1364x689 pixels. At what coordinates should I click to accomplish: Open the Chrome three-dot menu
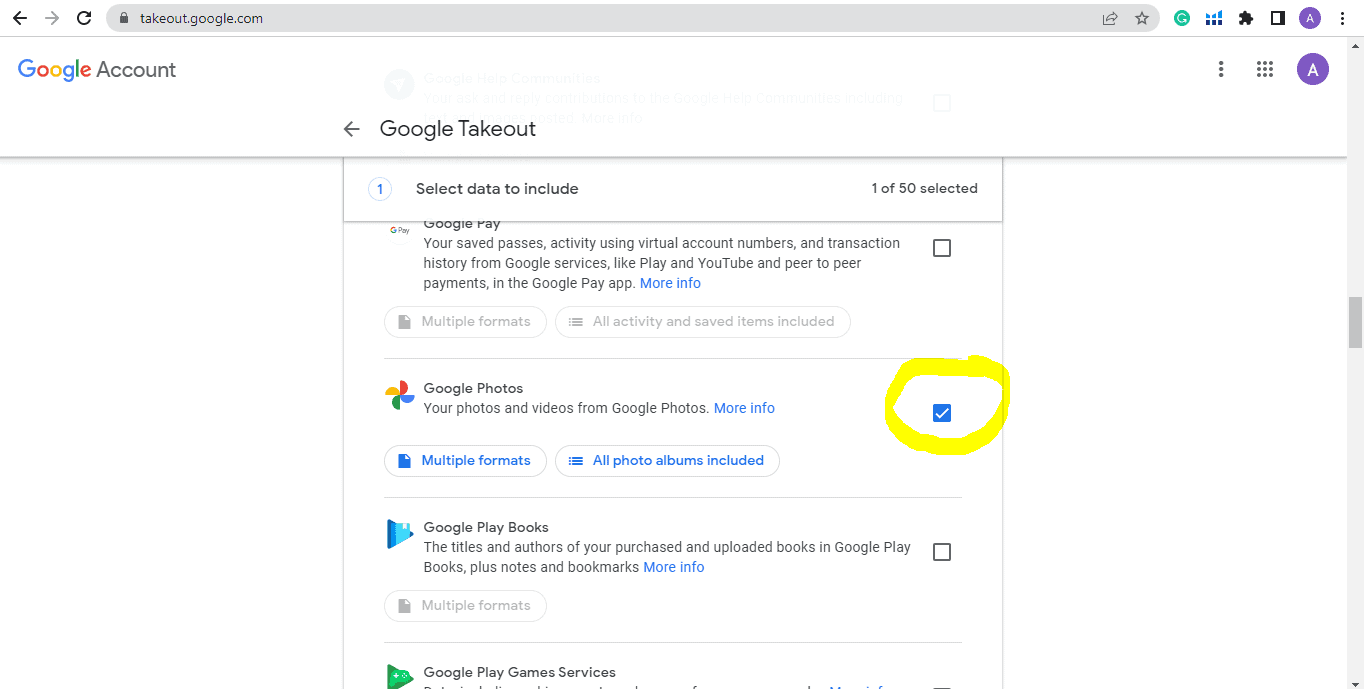(1342, 18)
